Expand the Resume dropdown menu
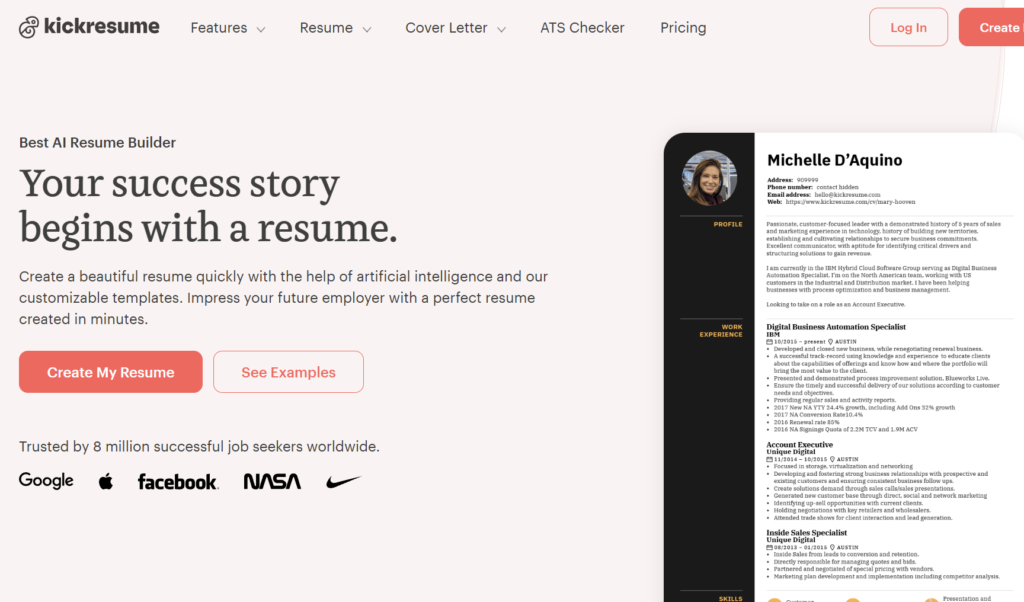1024x602 pixels. click(x=335, y=28)
